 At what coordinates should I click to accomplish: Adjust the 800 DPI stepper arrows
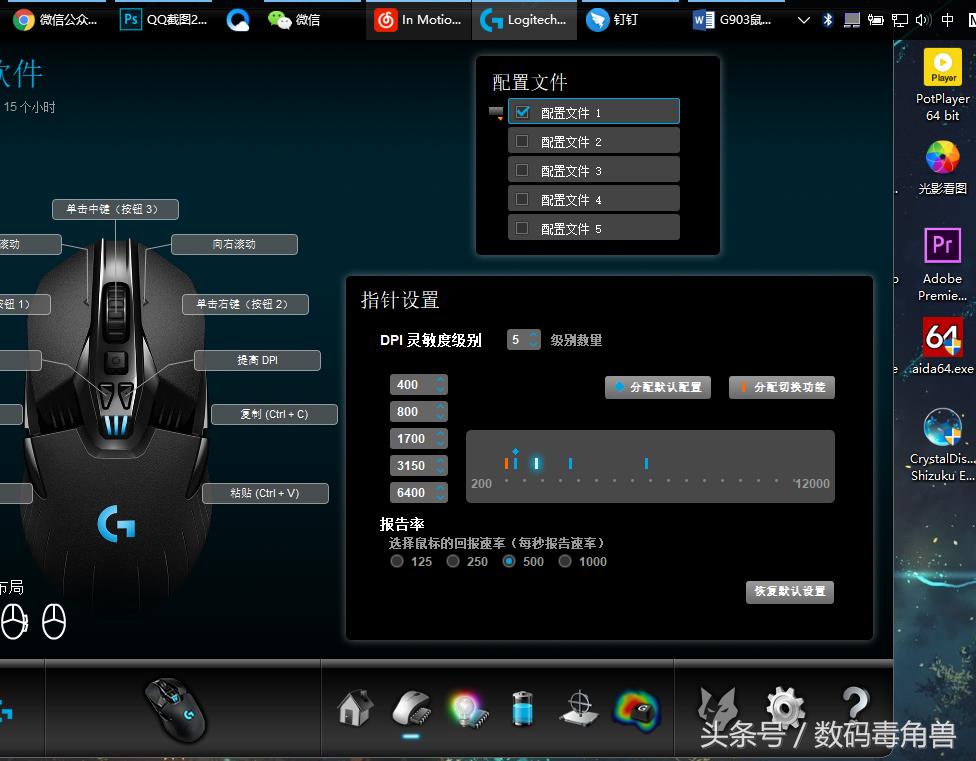click(x=441, y=411)
